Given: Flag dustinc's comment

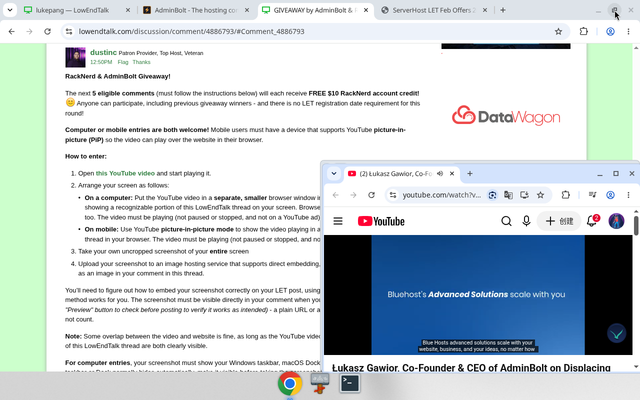Looking at the screenshot, I should [x=122, y=62].
